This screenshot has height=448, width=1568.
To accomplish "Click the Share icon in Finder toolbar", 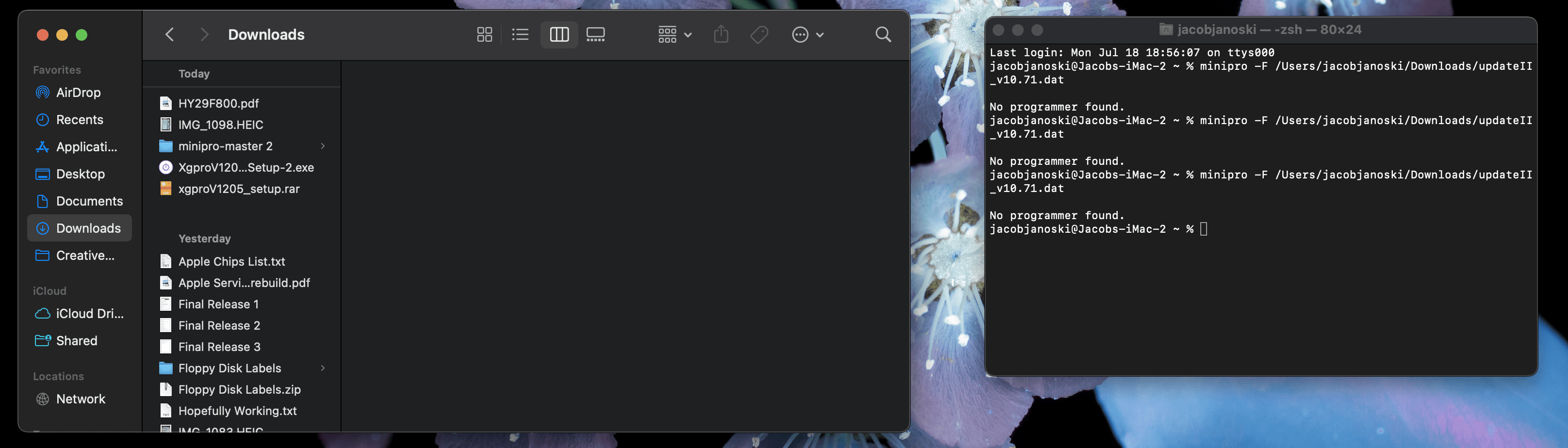I will [721, 34].
